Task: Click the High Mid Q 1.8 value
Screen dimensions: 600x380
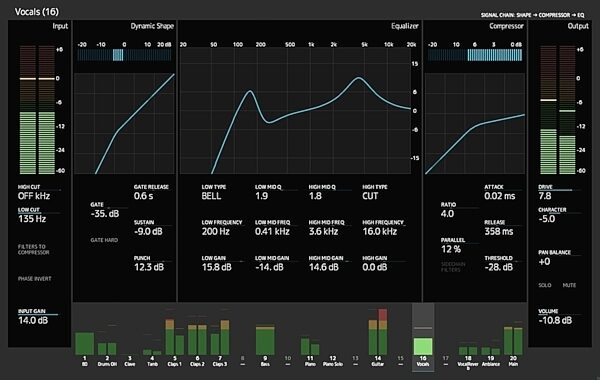Action: pos(315,196)
